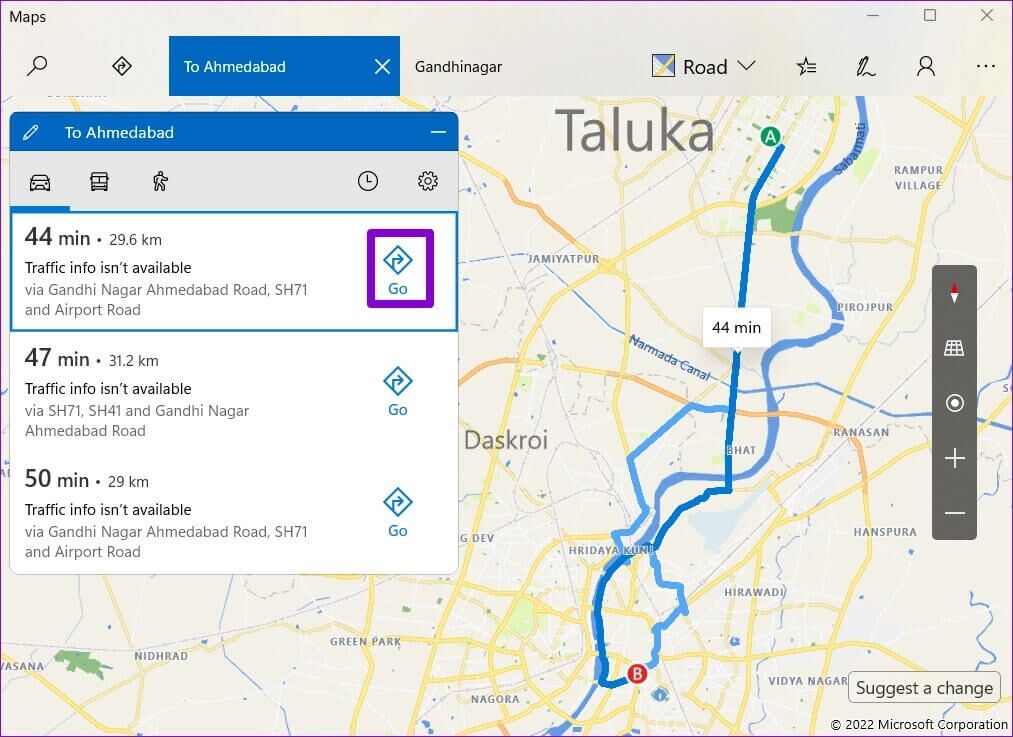This screenshot has height=737, width=1013.
Task: Open the Directions diamond icon in top bar
Action: coord(121,66)
